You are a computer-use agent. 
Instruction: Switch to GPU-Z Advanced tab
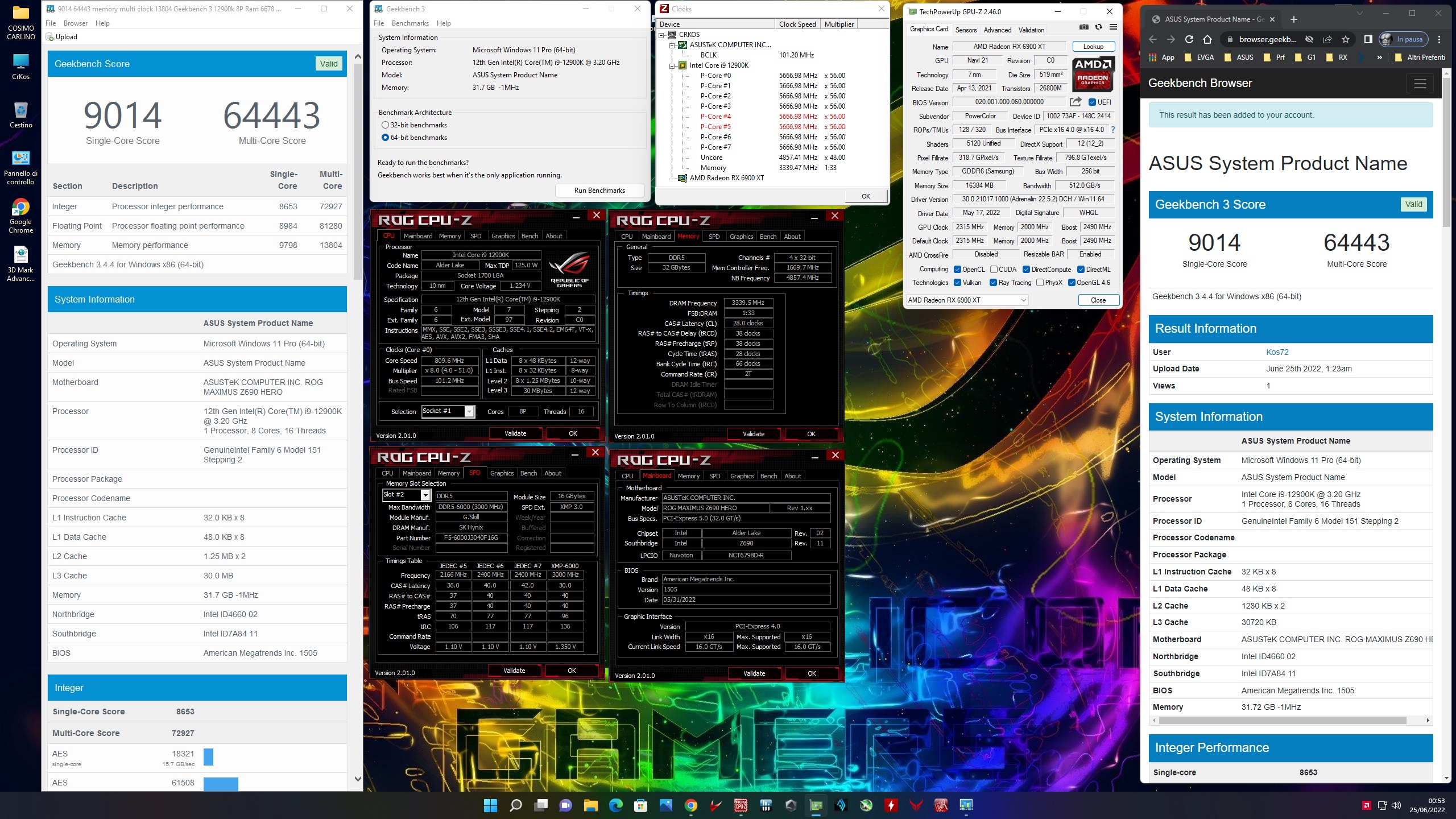pos(998,30)
